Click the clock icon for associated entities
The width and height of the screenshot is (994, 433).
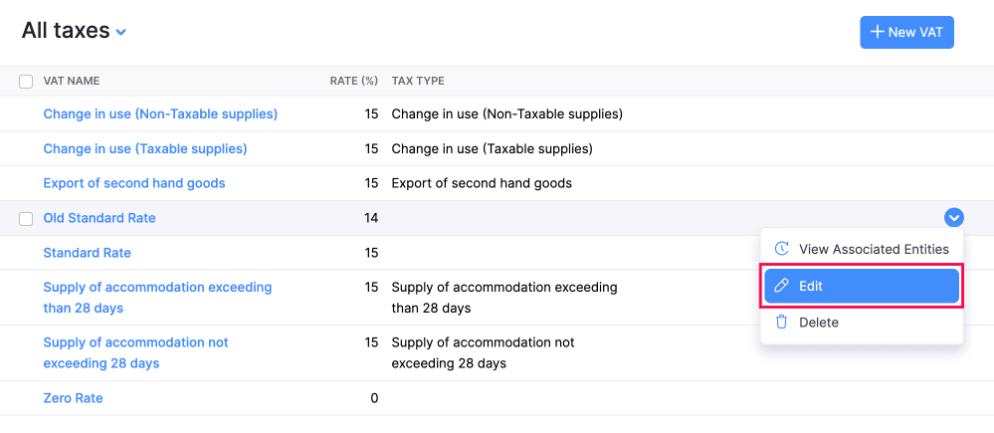(x=782, y=249)
